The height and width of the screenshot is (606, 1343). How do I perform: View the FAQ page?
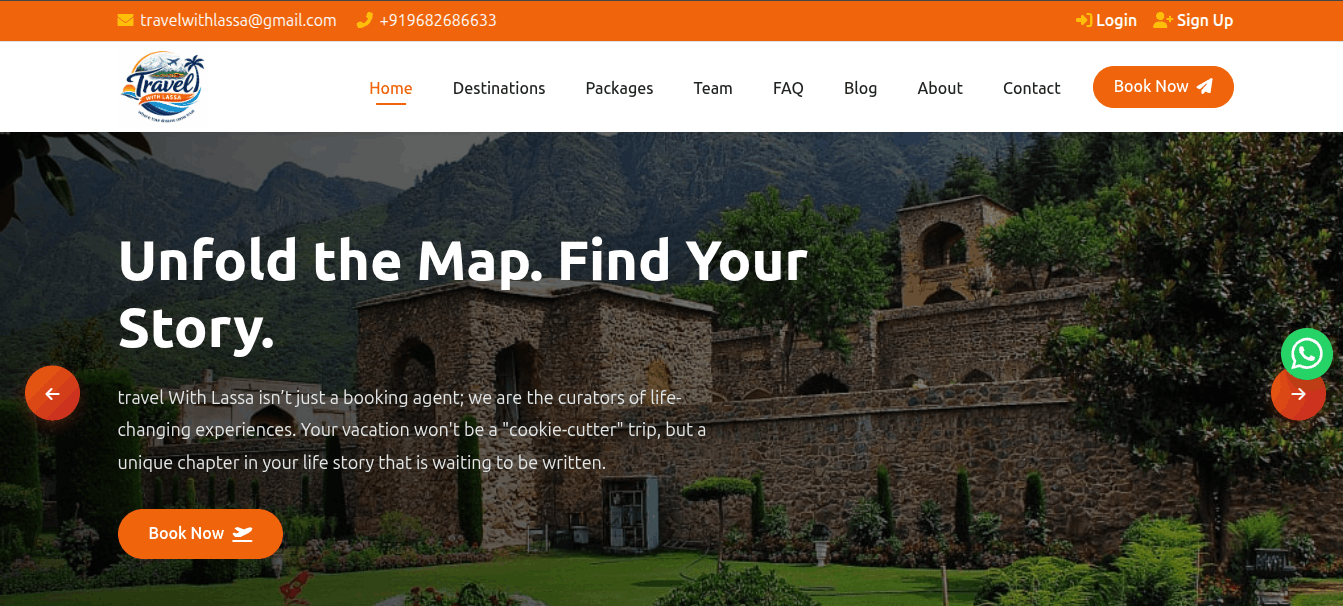pyautogui.click(x=788, y=88)
